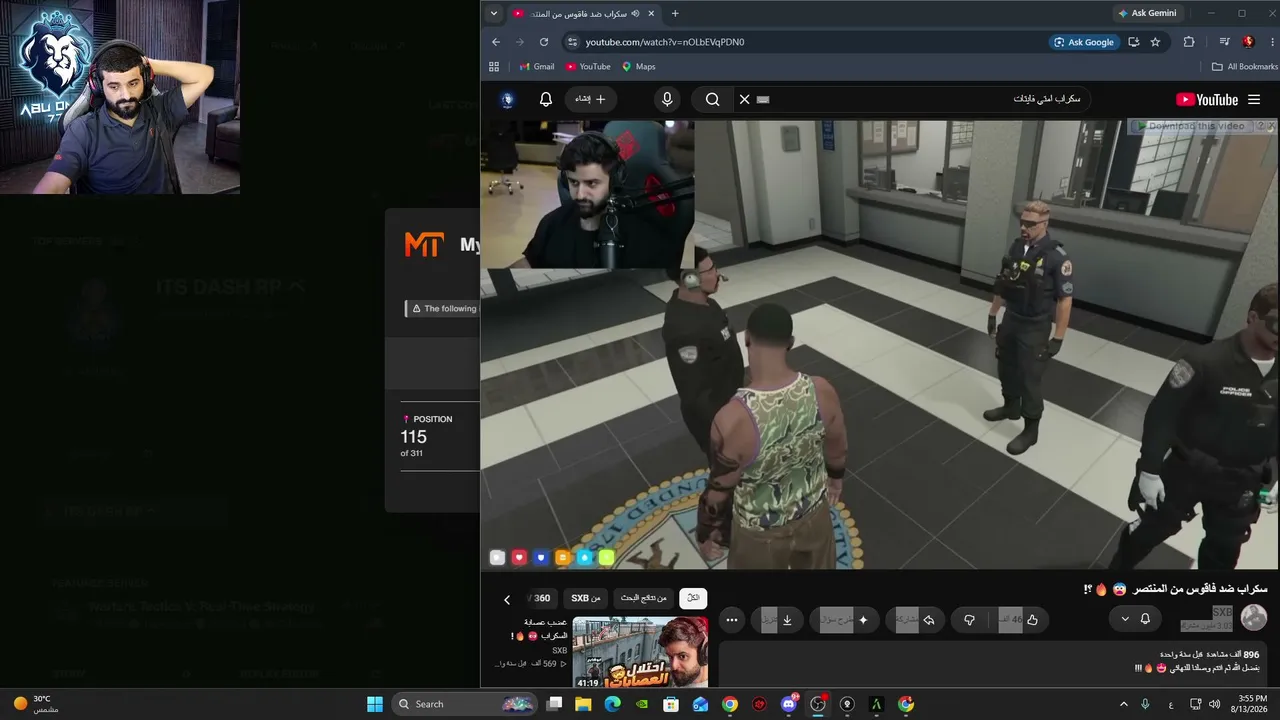Download the video
1280x720 pixels.
(777, 620)
